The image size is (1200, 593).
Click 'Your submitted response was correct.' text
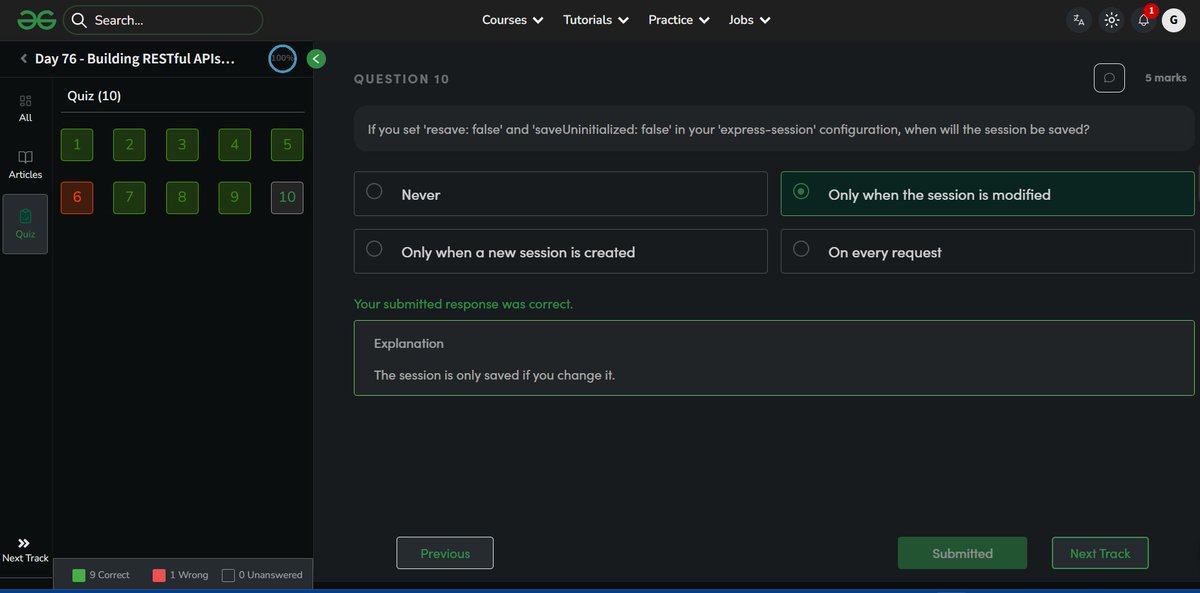pyautogui.click(x=463, y=304)
